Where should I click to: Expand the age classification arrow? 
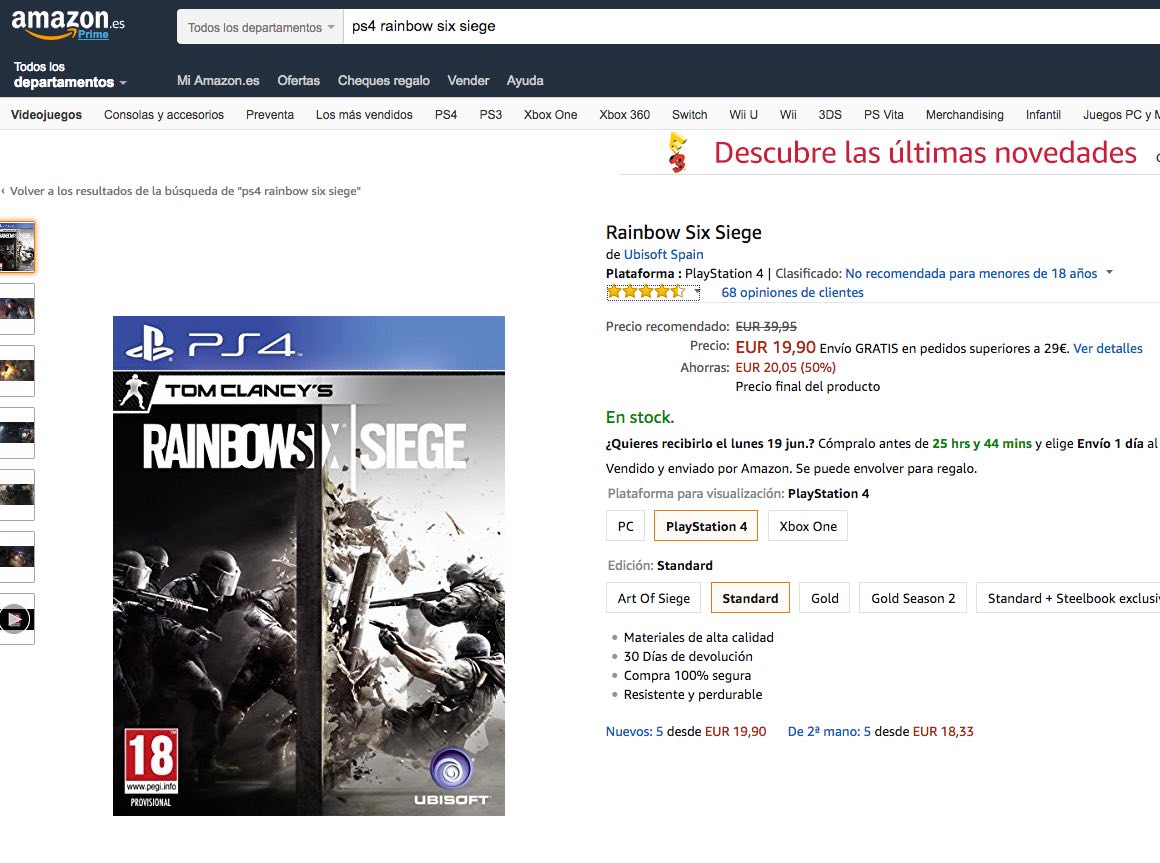[1109, 273]
